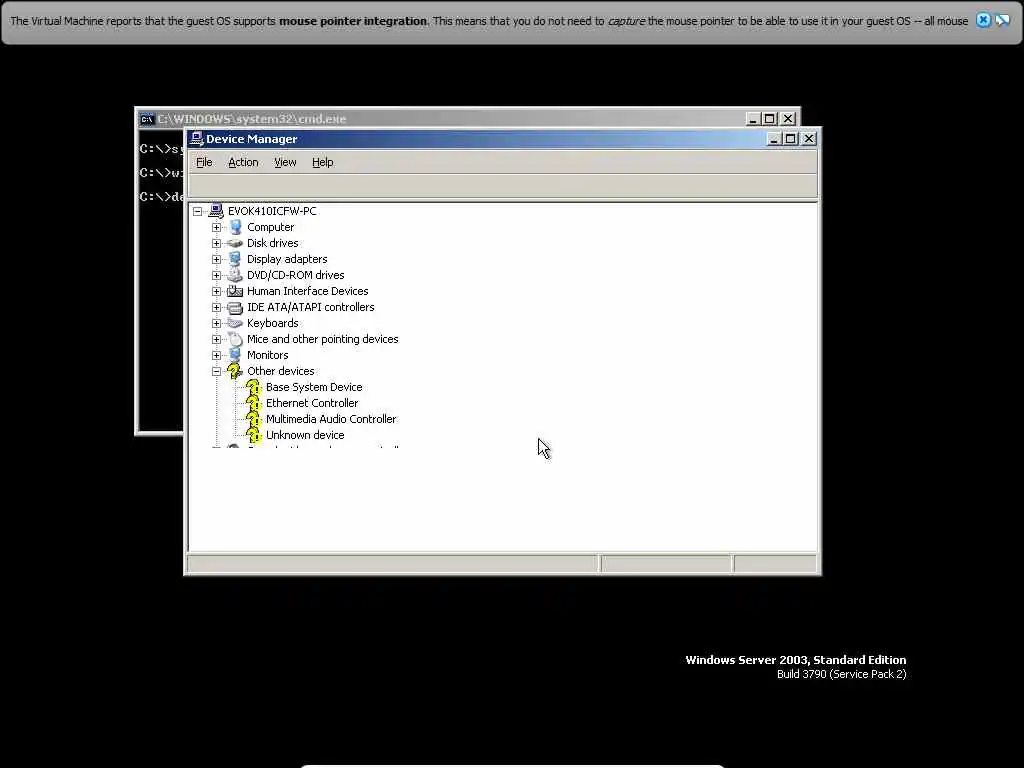Click the Multimedia Audio Controller warning icon
The image size is (1024, 768).
254,419
